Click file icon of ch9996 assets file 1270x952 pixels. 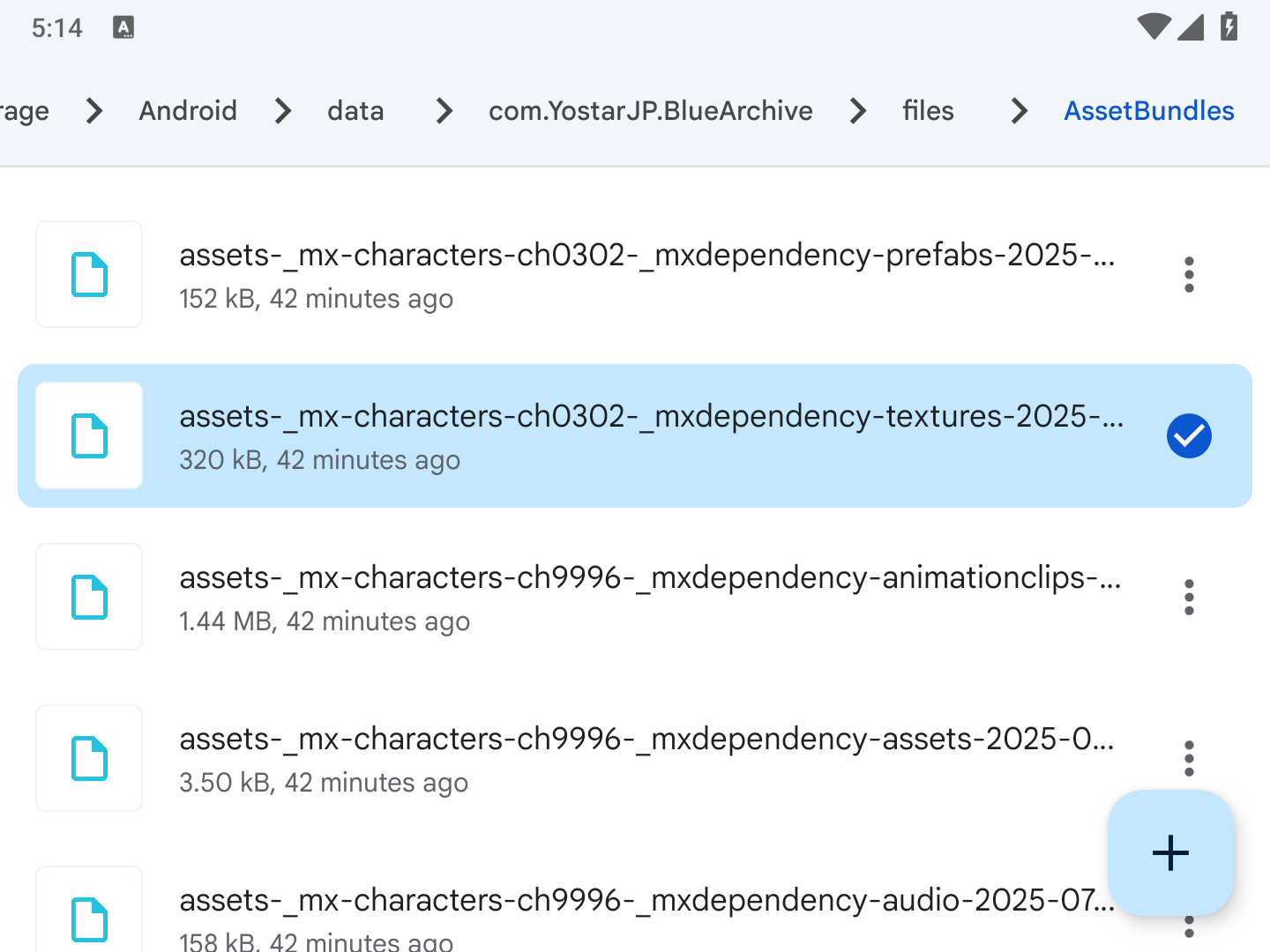coord(89,758)
